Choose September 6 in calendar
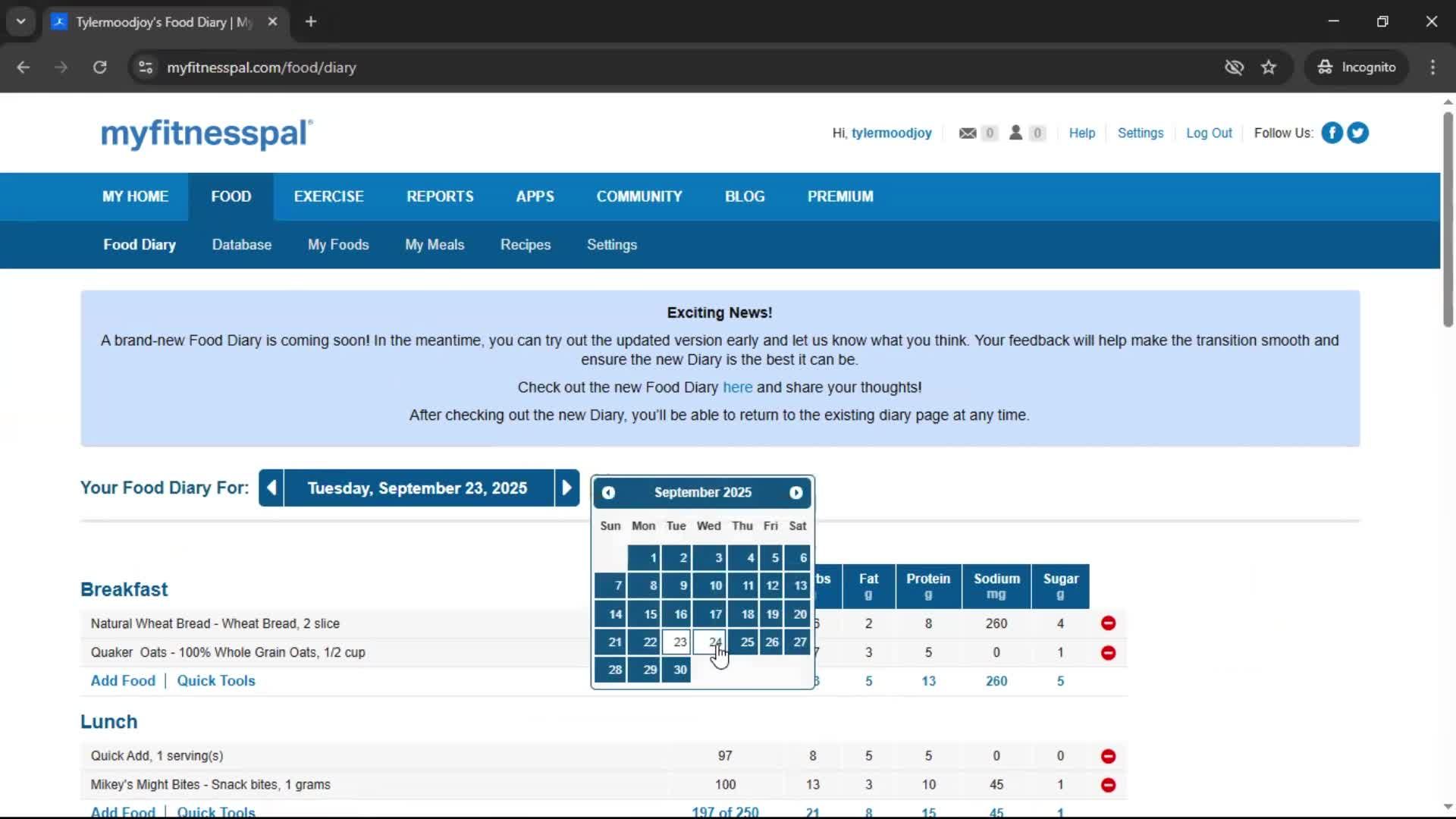This screenshot has height=819, width=1456. (797, 558)
